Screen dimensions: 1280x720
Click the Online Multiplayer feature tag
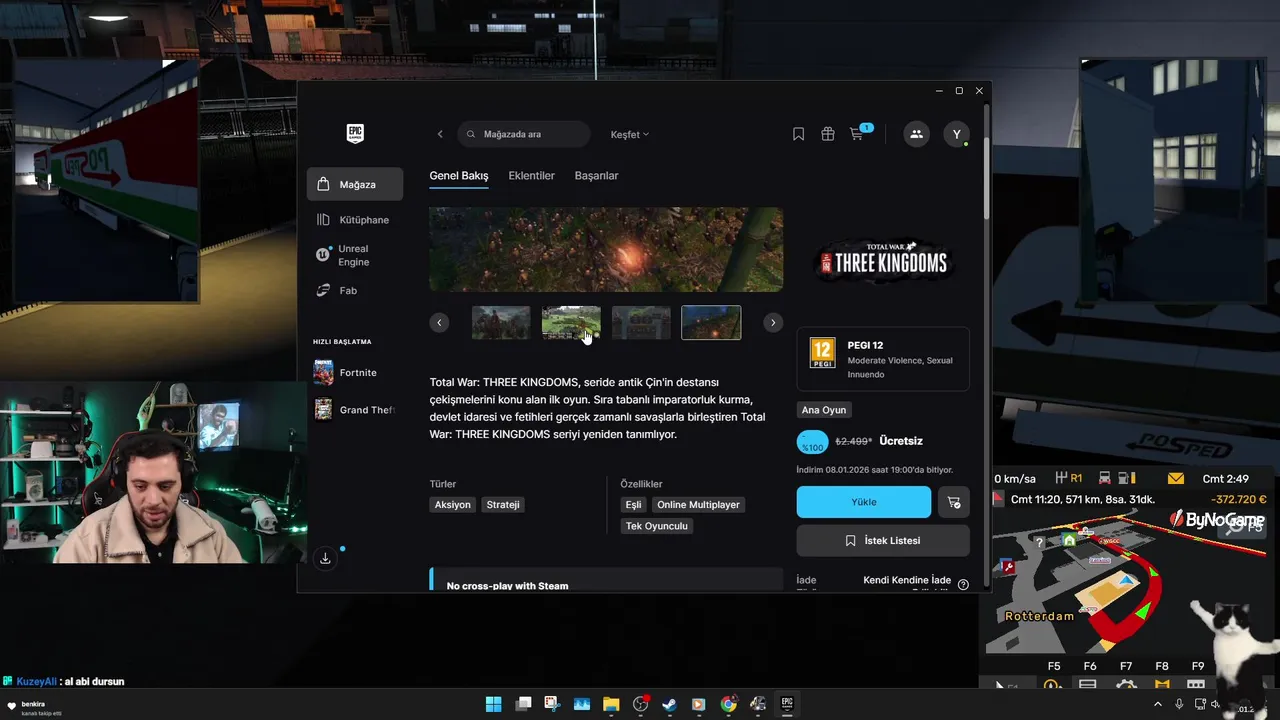pyautogui.click(x=698, y=505)
